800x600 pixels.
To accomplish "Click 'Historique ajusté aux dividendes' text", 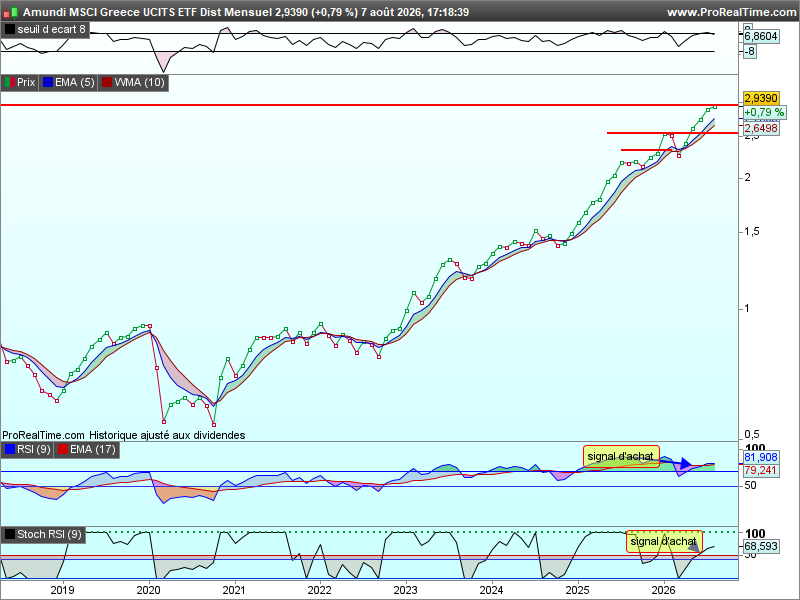I will pyautogui.click(x=167, y=435).
